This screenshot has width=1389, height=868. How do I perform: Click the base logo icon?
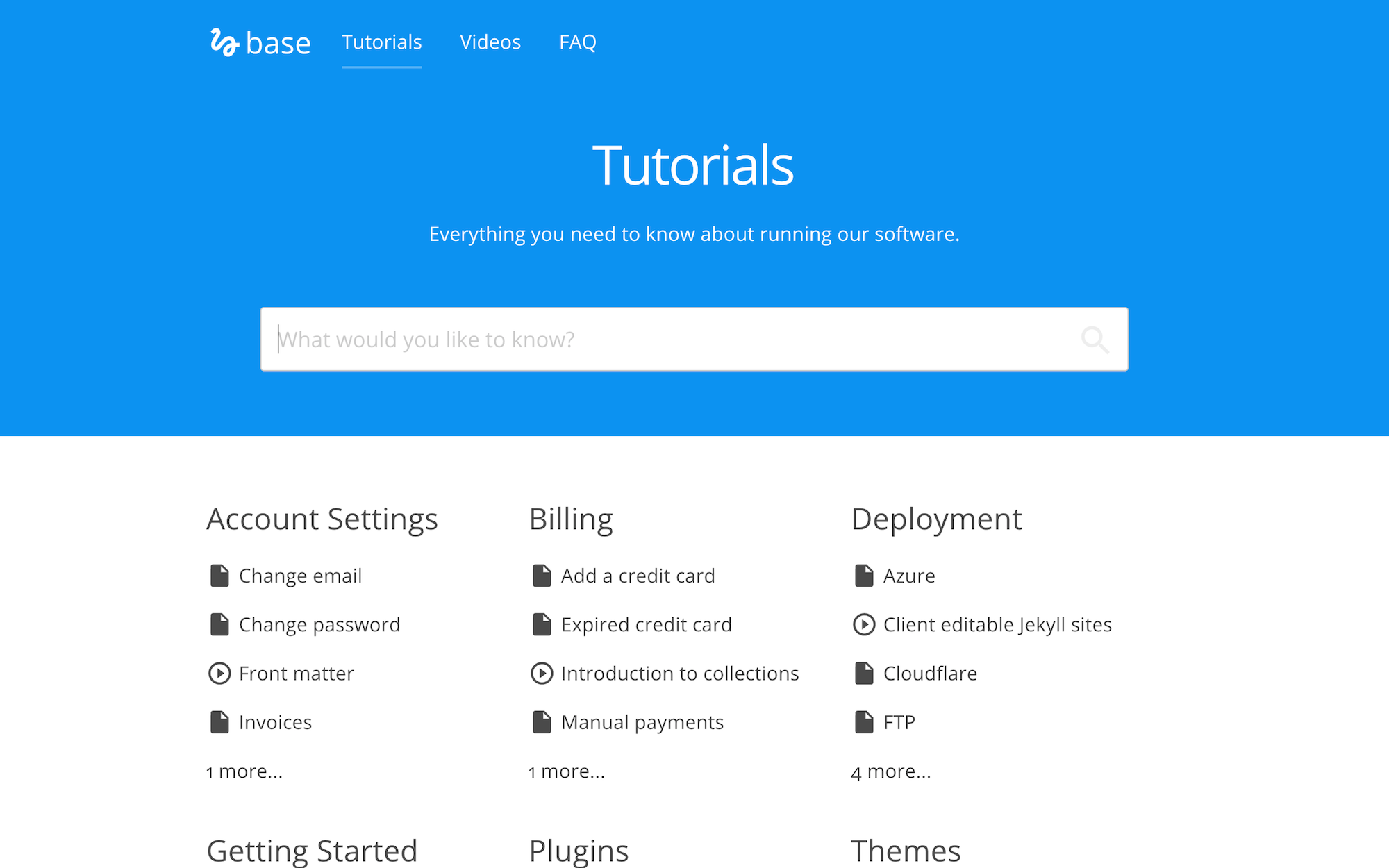click(224, 42)
